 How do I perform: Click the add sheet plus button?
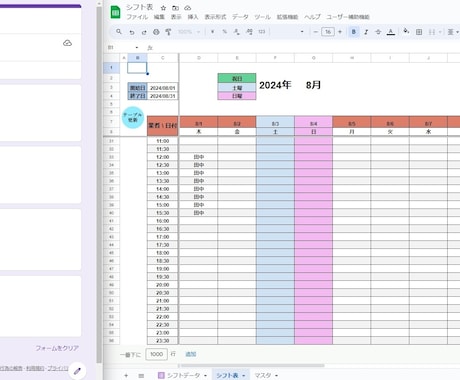(126, 376)
